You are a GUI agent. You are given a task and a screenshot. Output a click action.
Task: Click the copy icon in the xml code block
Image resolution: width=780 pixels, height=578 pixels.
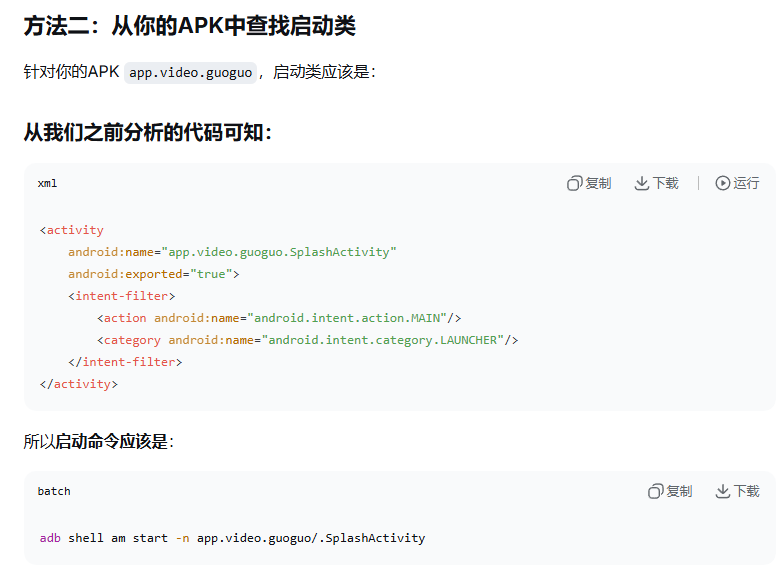click(574, 183)
